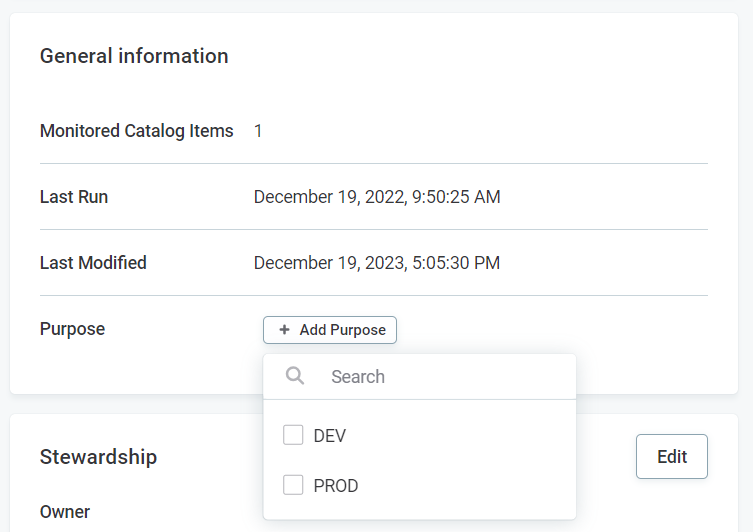The width and height of the screenshot is (753, 532).
Task: Check the DEV checkbox
Action: [293, 435]
